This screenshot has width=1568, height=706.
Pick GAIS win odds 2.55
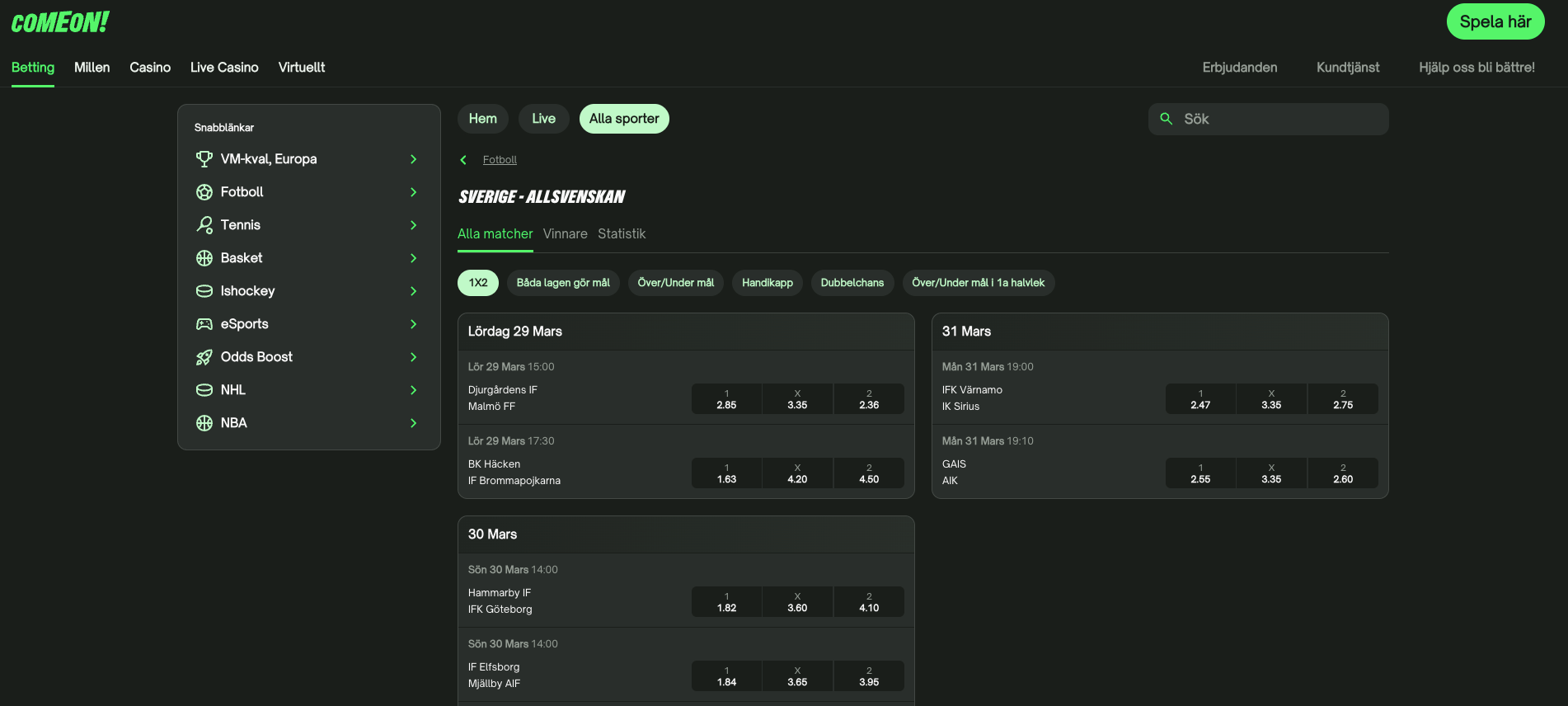click(1200, 473)
